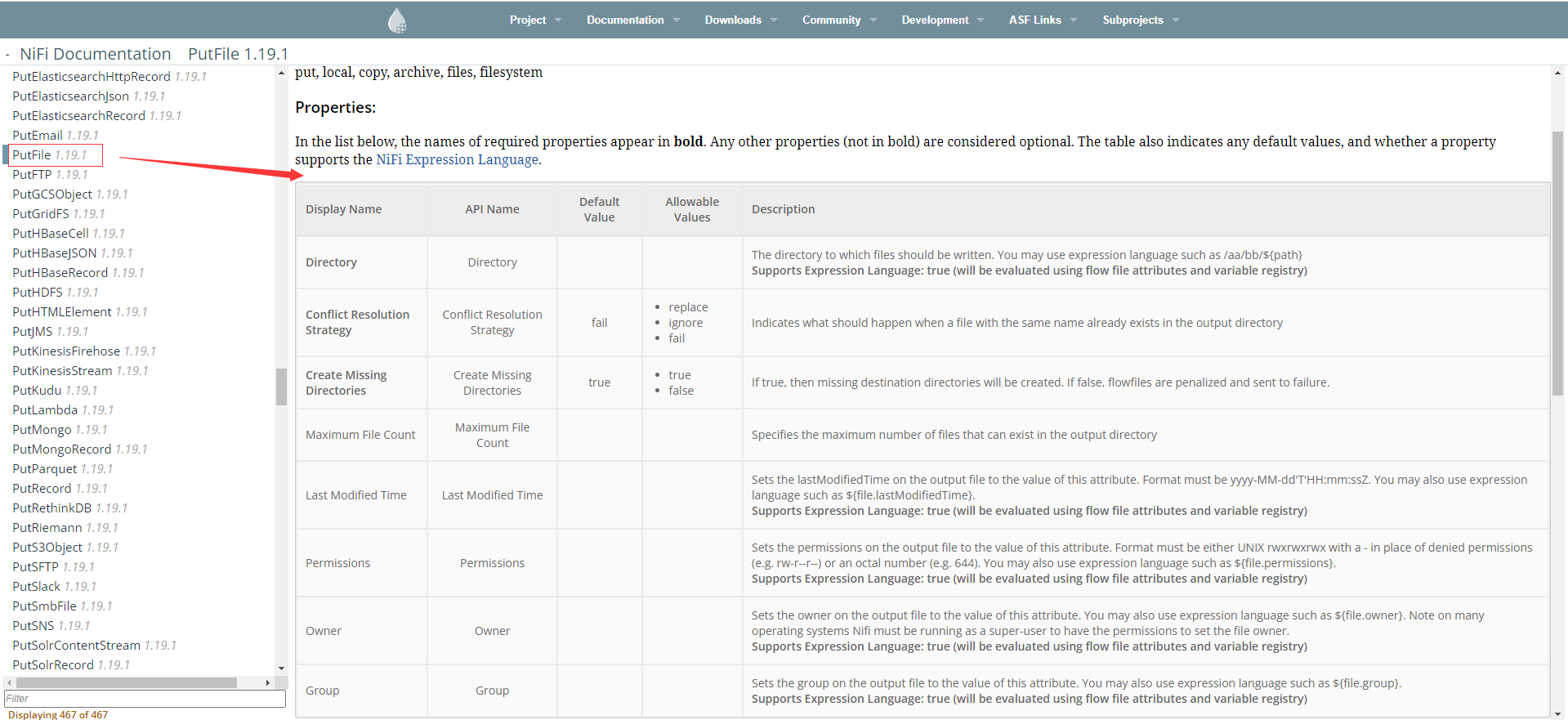Open PutSolrRecord 1.19.1
This screenshot has width=1568, height=720.
(72, 665)
